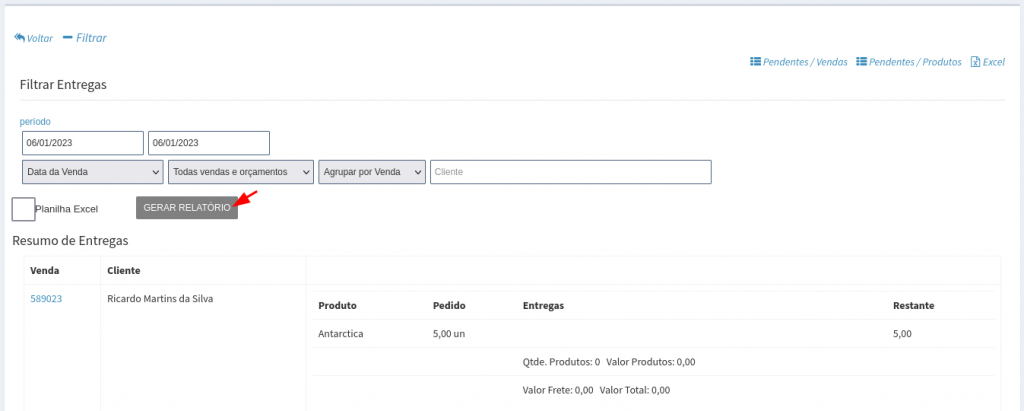Open the Data da Venda dropdown
This screenshot has width=1024, height=411.
coord(92,172)
